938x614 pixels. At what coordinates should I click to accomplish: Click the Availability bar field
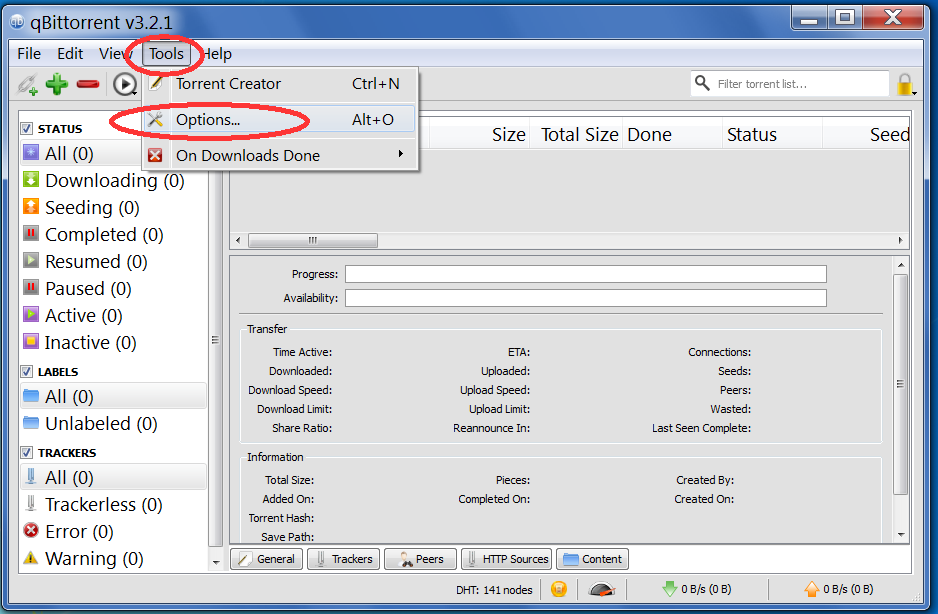(586, 298)
